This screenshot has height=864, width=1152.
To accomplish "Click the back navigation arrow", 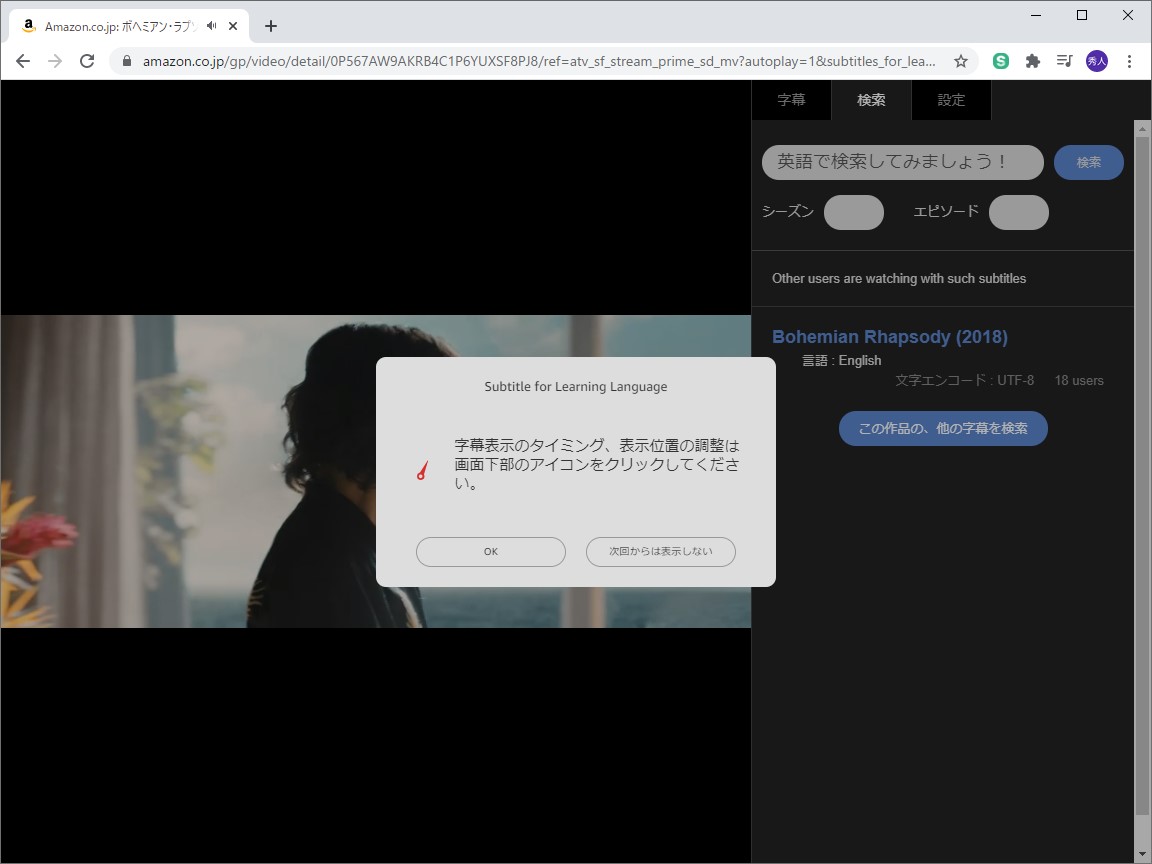I will 22,60.
